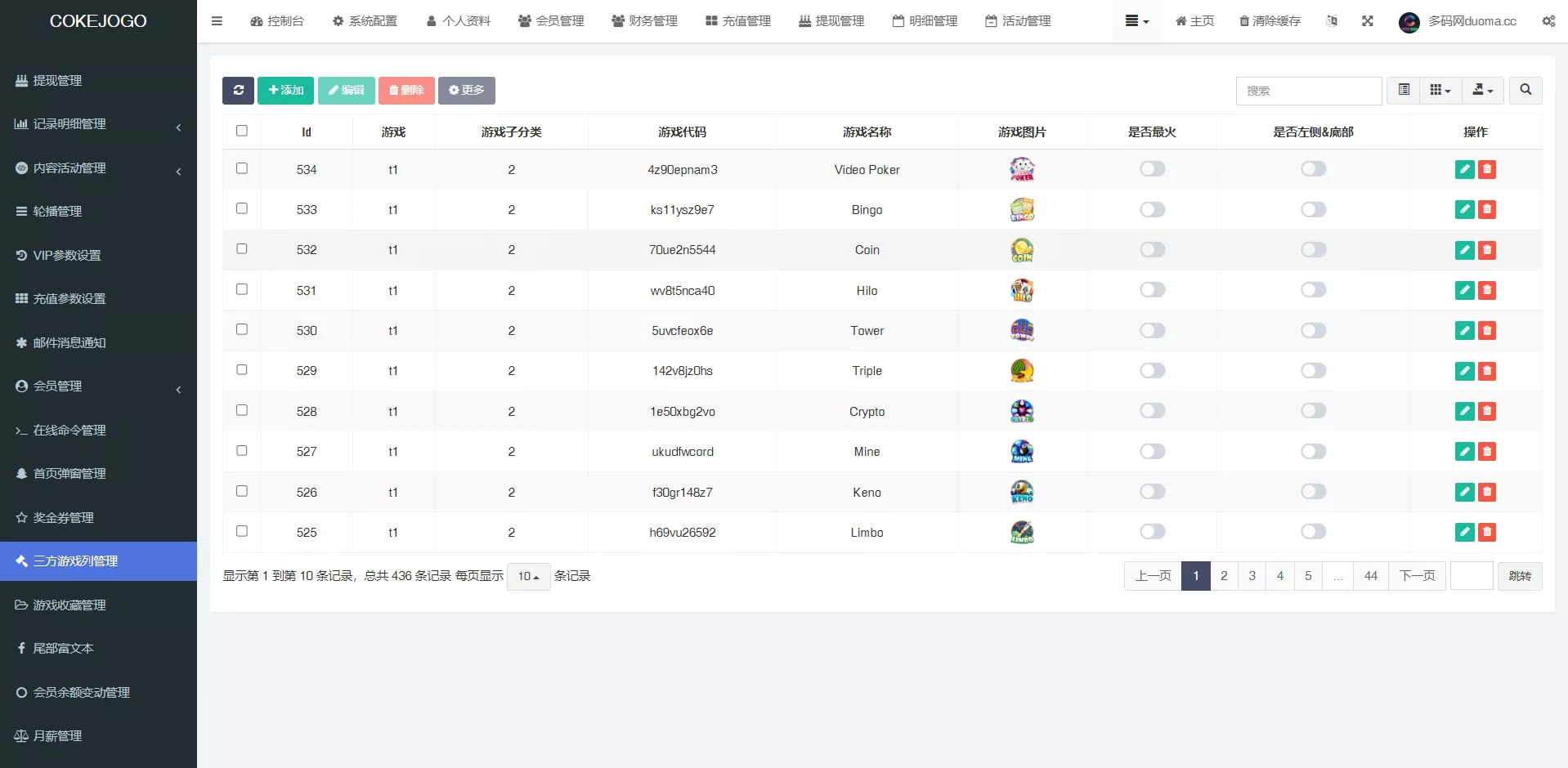Refresh the games table
1568x768 pixels.
coord(238,91)
